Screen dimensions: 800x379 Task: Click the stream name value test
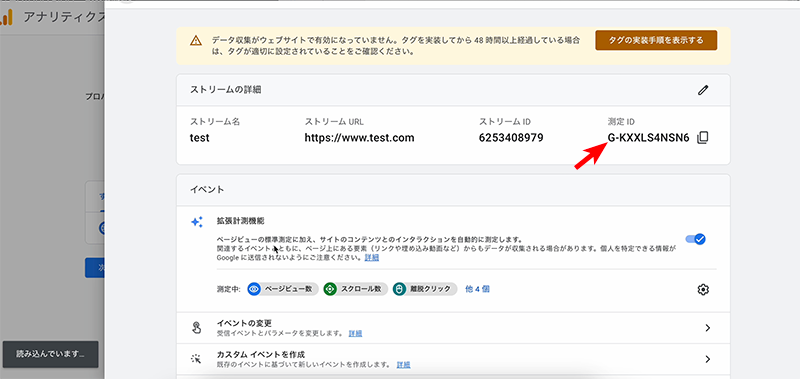[x=199, y=138]
